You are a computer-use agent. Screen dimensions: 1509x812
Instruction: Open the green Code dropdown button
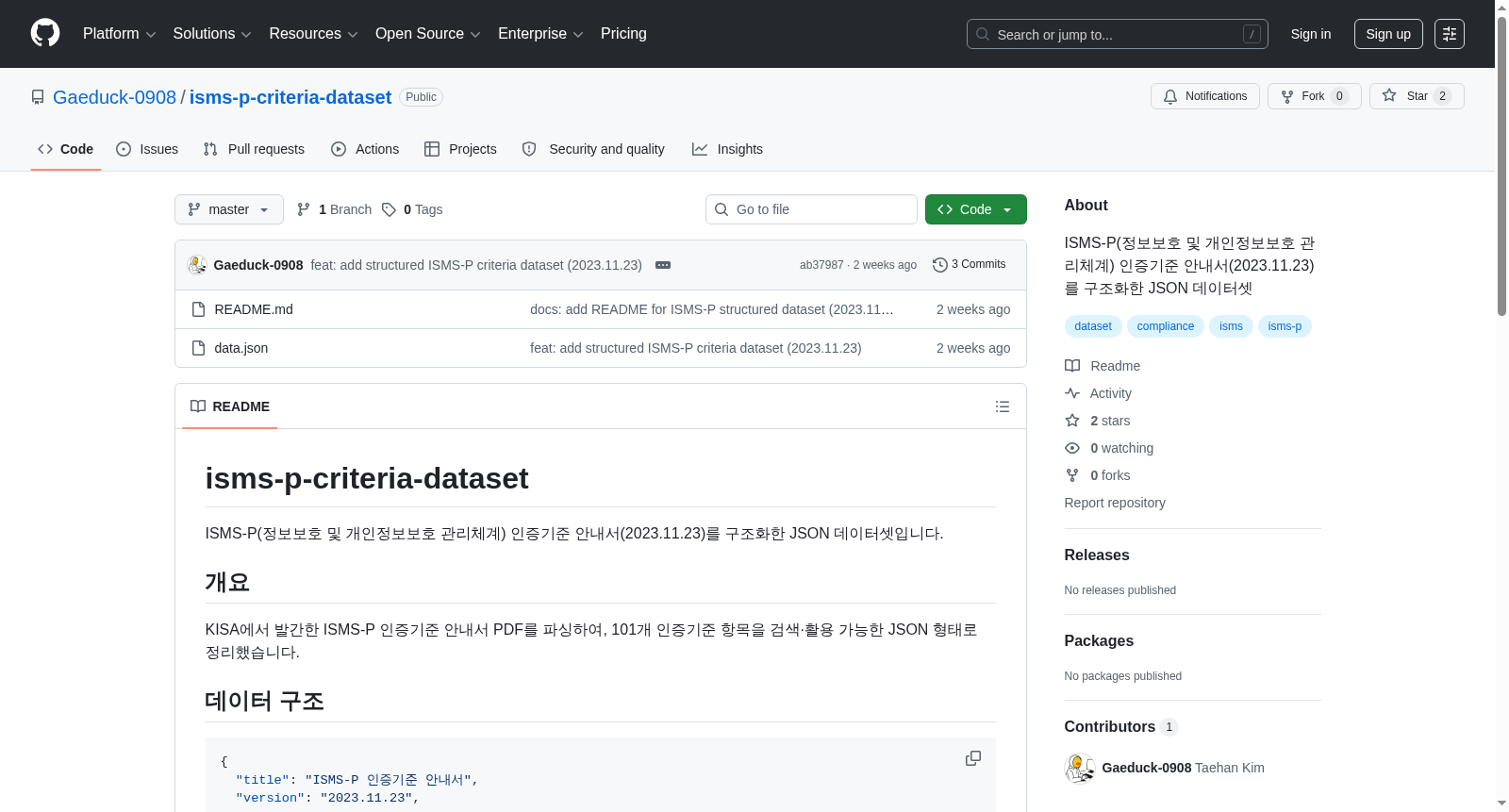(975, 209)
